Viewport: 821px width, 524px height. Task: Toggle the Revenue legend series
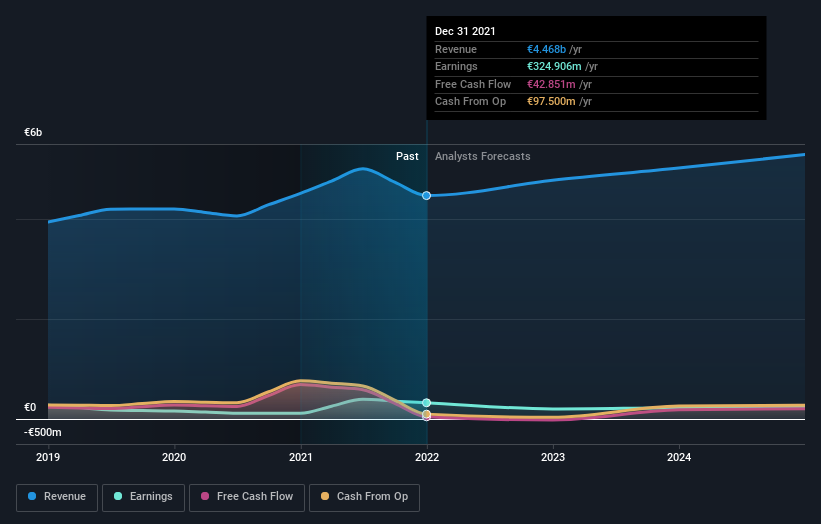57,497
